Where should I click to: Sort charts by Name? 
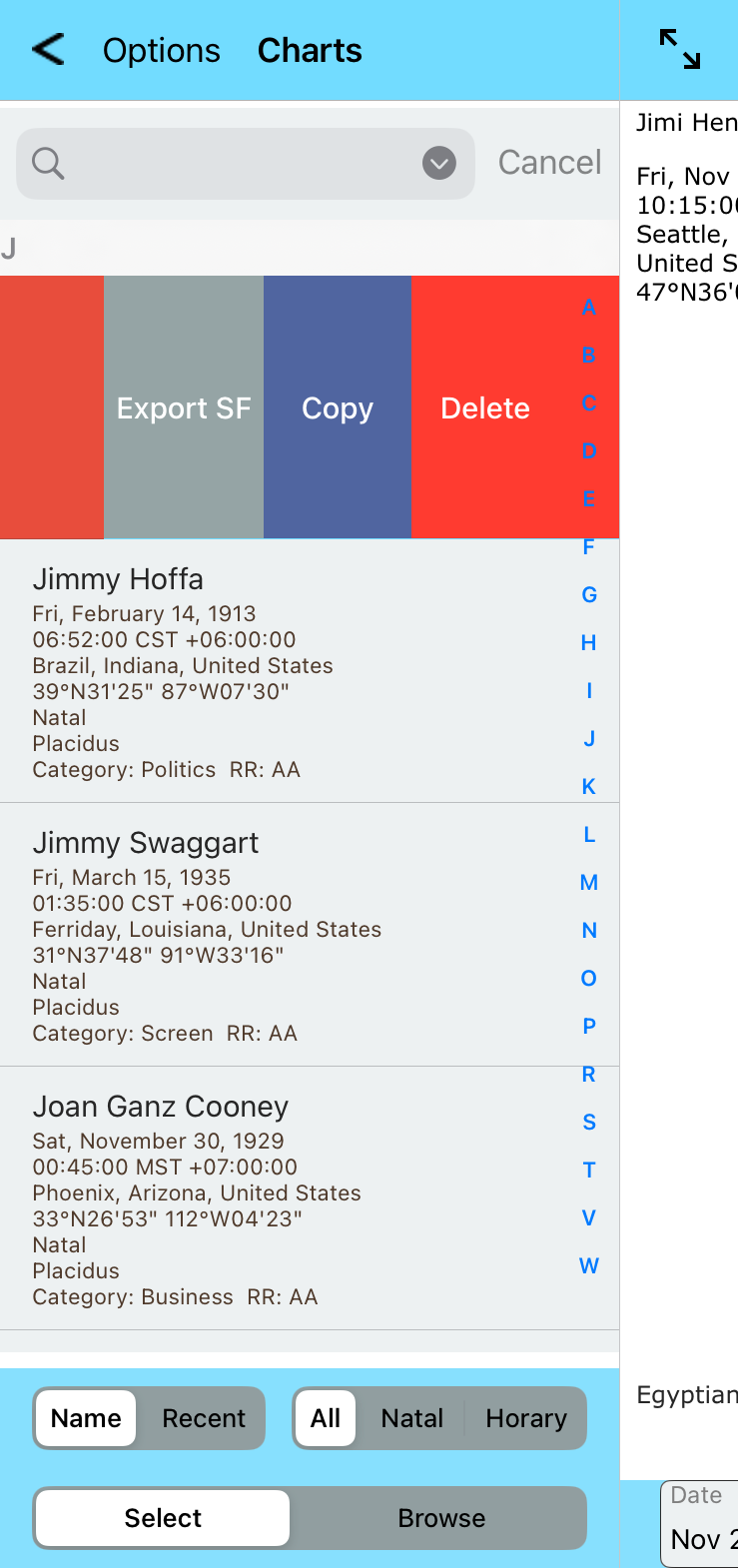(x=86, y=1418)
